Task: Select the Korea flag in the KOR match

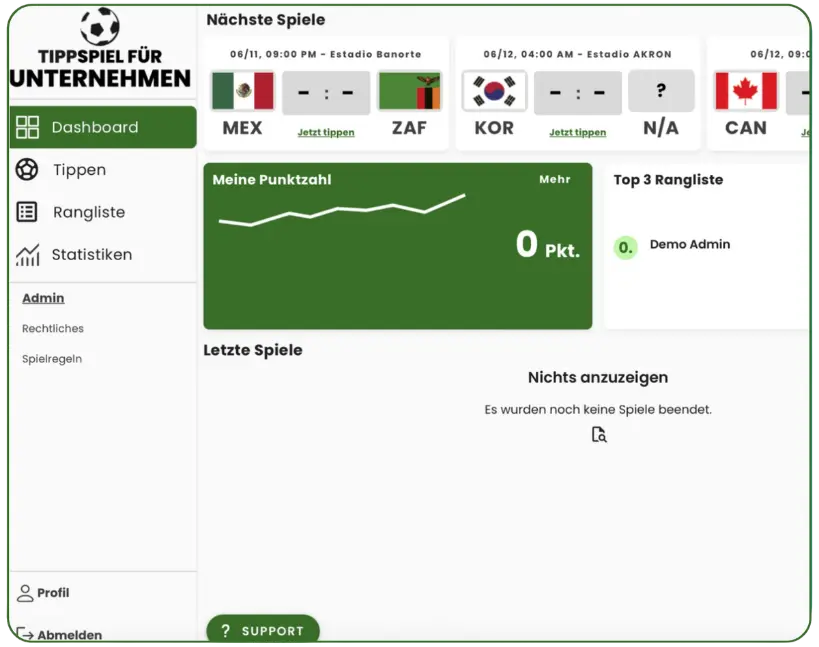Action: point(493,91)
